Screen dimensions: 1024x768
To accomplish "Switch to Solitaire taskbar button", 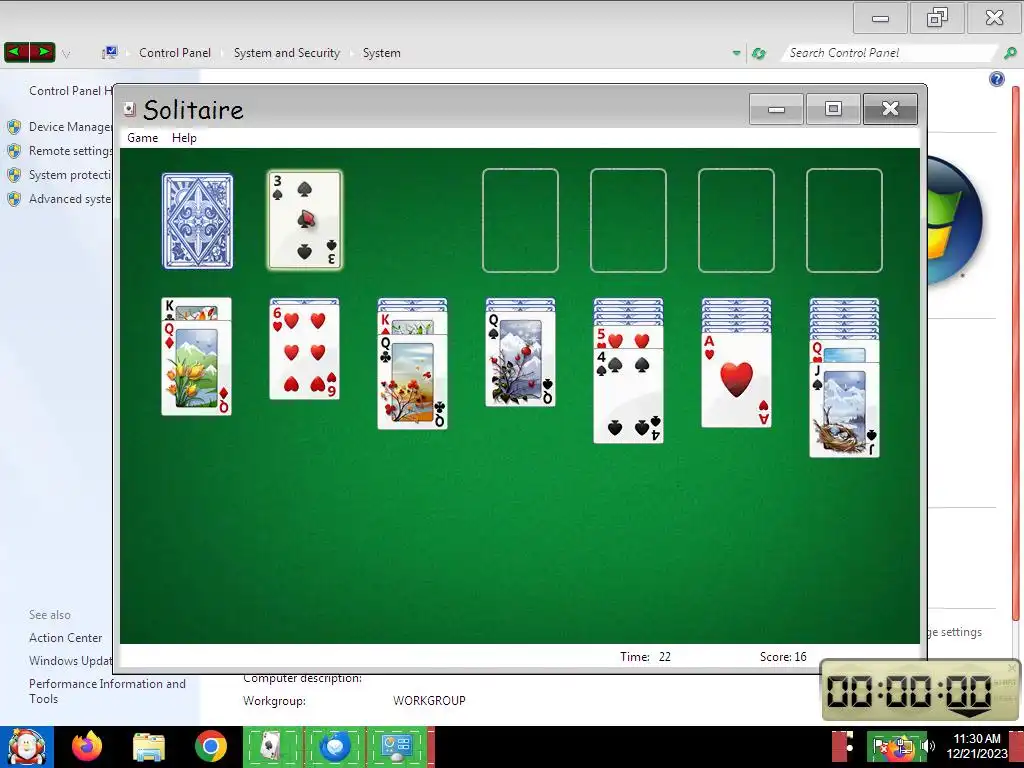I will click(272, 746).
